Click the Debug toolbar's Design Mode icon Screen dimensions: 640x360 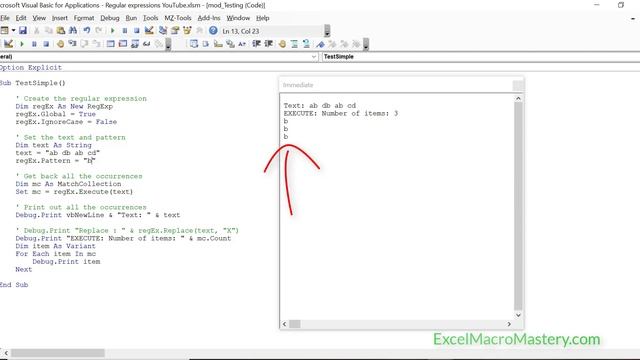(x=8, y=44)
